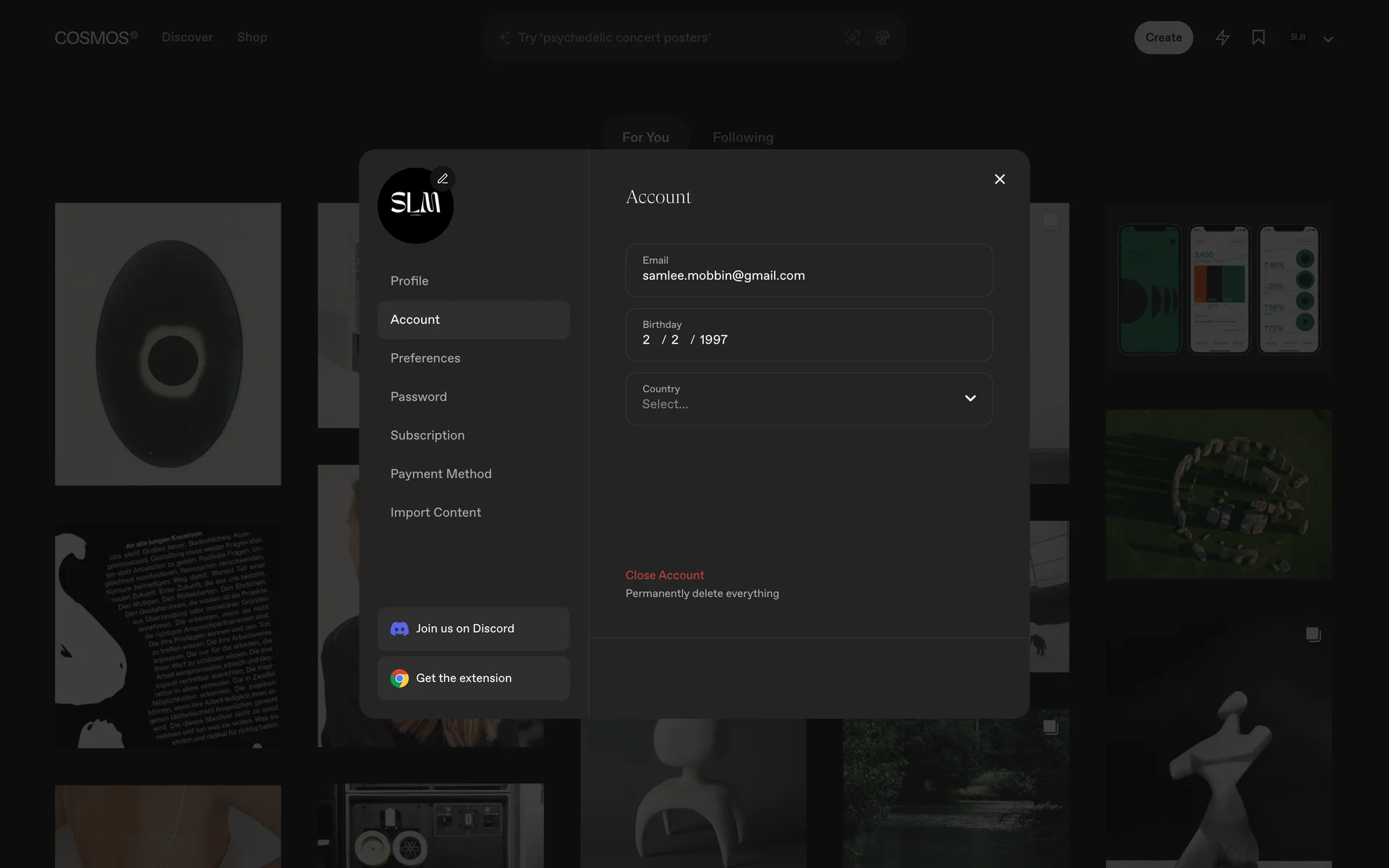This screenshot has height=868, width=1389.
Task: Click the COSMOS logo
Action: [95, 38]
